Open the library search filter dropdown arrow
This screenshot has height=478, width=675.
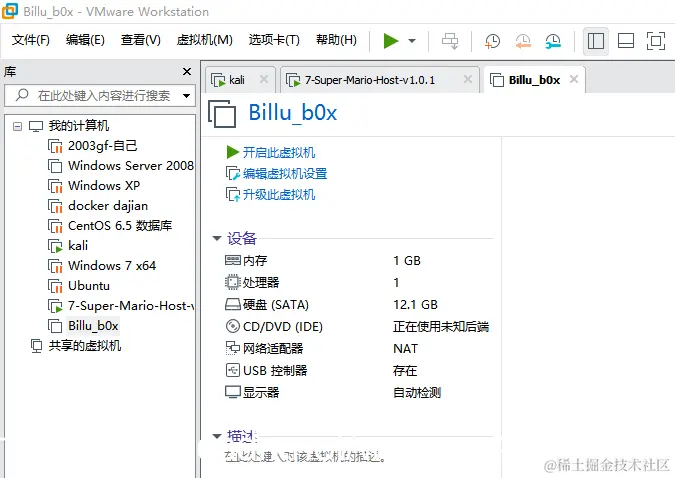186,96
